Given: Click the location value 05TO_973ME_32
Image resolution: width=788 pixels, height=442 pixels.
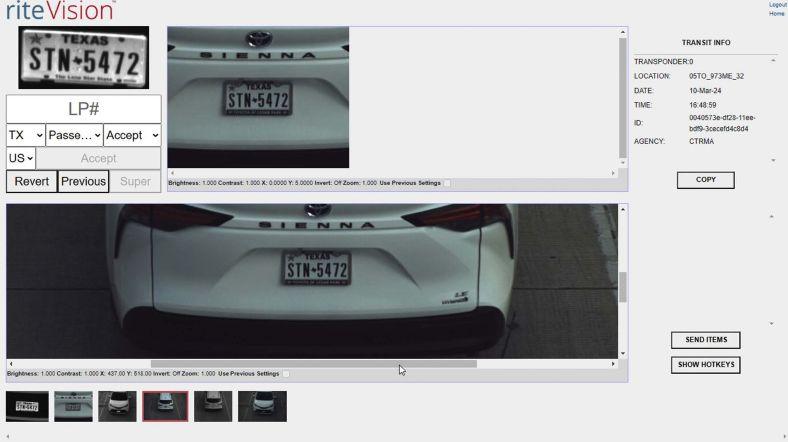Looking at the screenshot, I should pyautogui.click(x=716, y=76).
